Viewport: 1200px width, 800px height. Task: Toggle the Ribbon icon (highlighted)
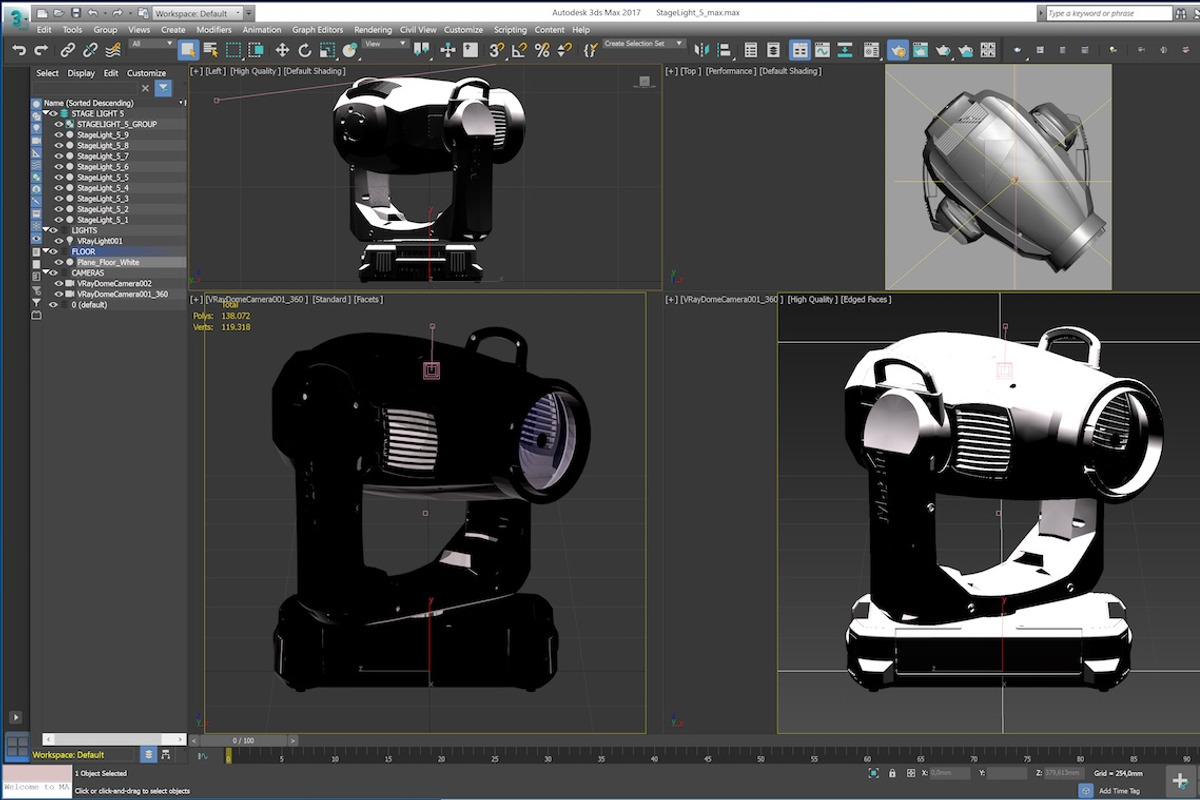[x=800, y=50]
